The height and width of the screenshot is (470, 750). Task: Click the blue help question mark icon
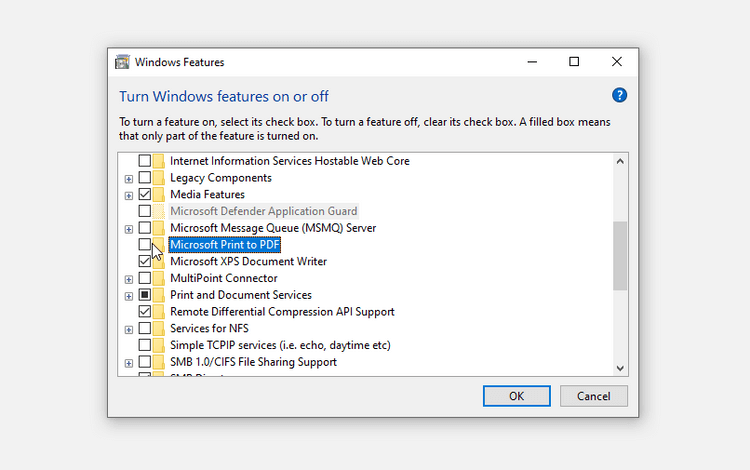619,96
